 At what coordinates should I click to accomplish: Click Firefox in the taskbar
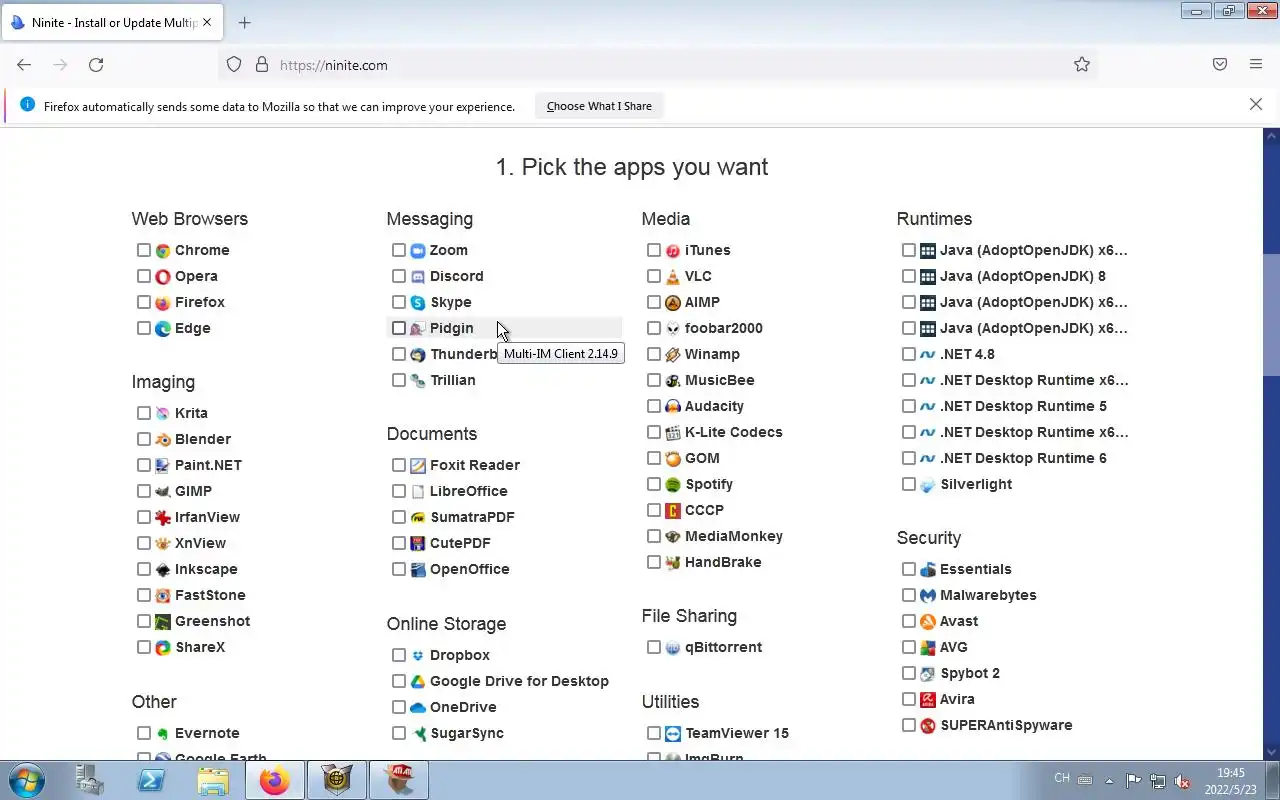tap(275, 780)
